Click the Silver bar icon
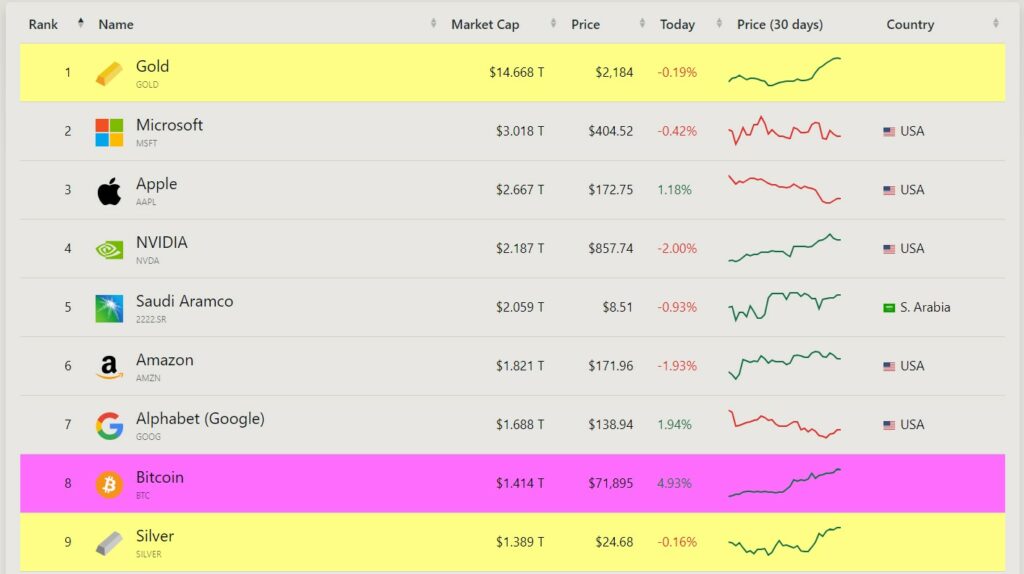This screenshot has height=574, width=1024. [x=109, y=543]
